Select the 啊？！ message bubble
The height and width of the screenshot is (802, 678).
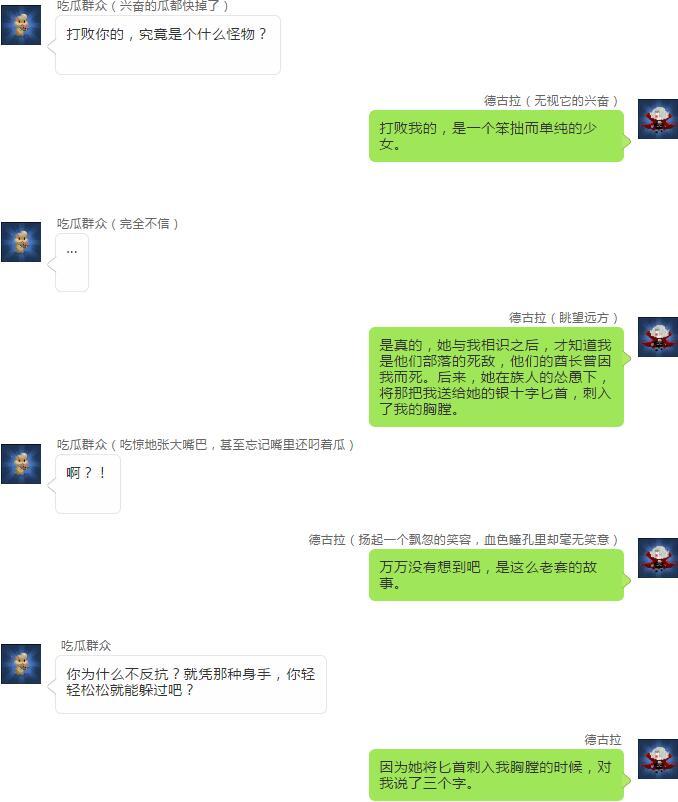tap(88, 484)
